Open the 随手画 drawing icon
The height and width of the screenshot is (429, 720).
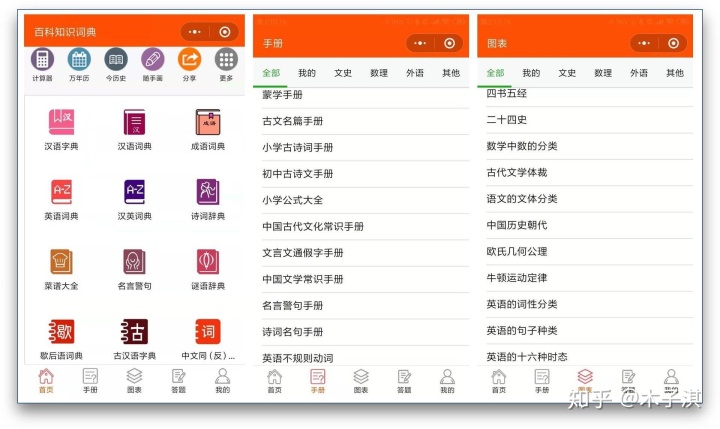coord(152,60)
